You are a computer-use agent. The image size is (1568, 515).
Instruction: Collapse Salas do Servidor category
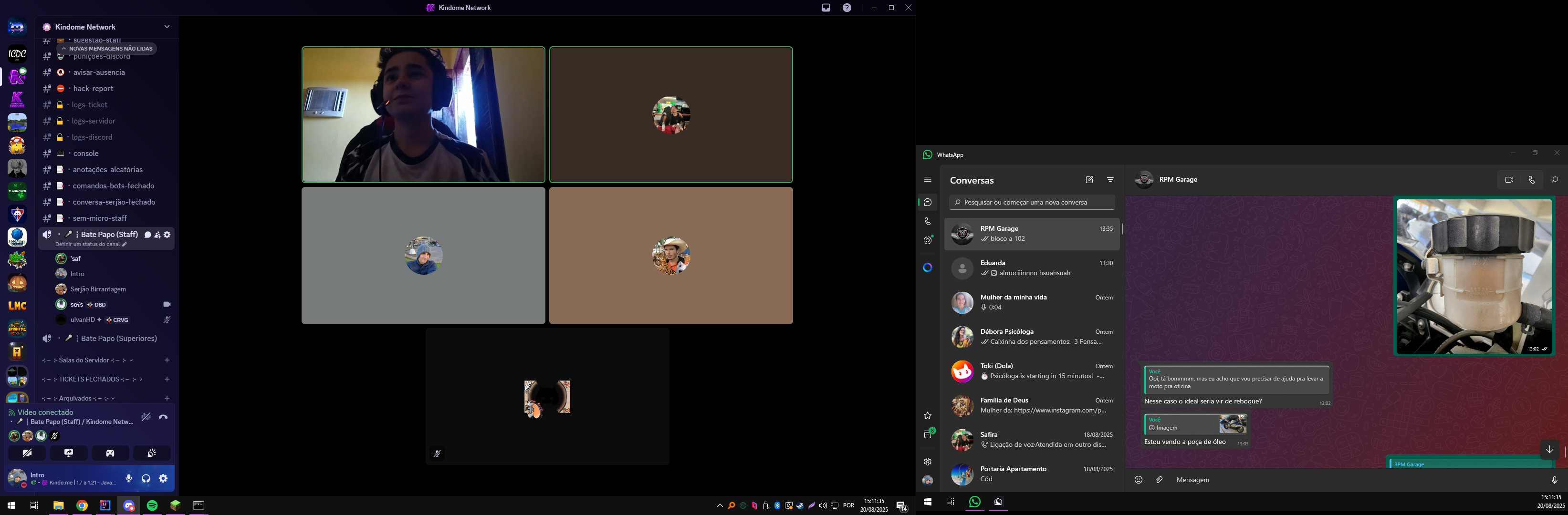tap(88, 360)
